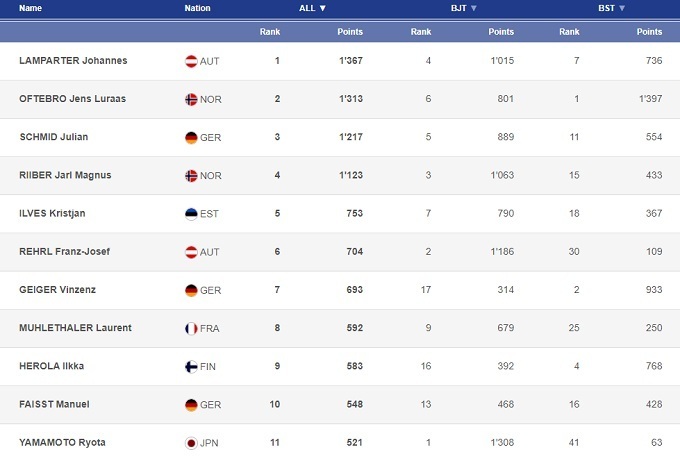The image size is (680, 461).
Task: Click the Austrian flag next to Lamparter
Action: (191, 61)
